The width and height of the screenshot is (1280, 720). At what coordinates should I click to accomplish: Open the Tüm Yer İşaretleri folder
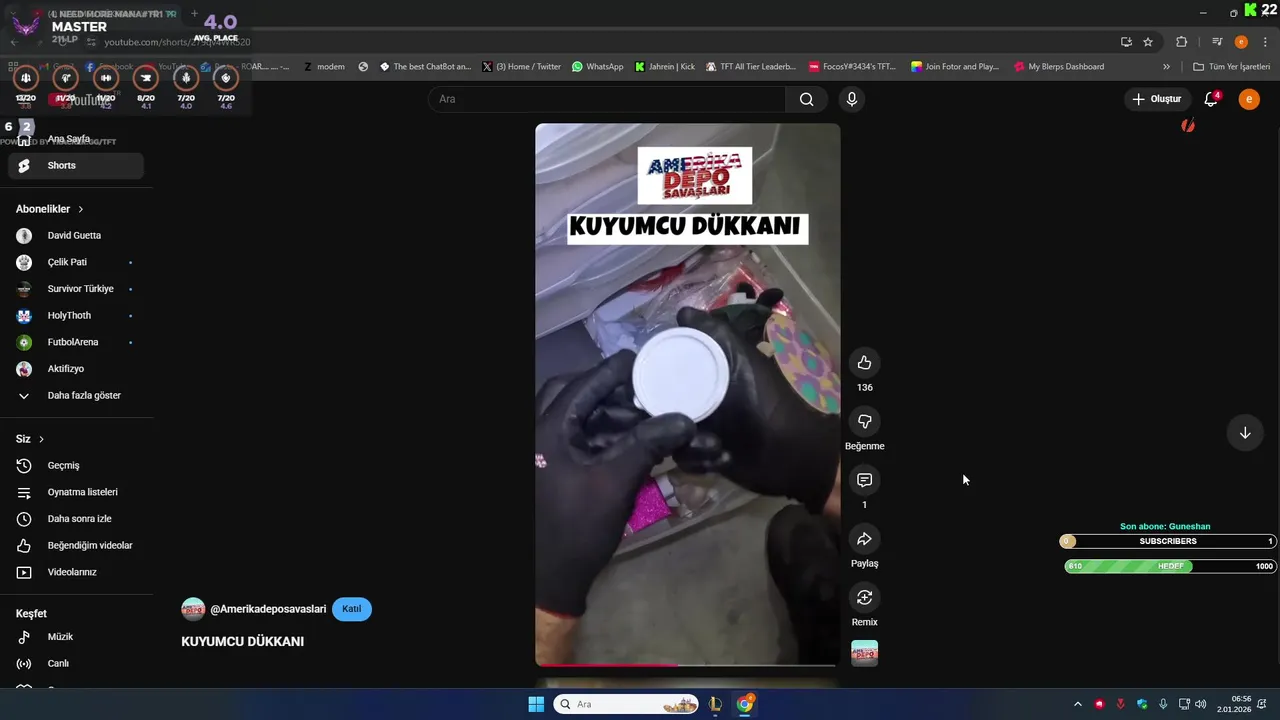coord(1232,67)
